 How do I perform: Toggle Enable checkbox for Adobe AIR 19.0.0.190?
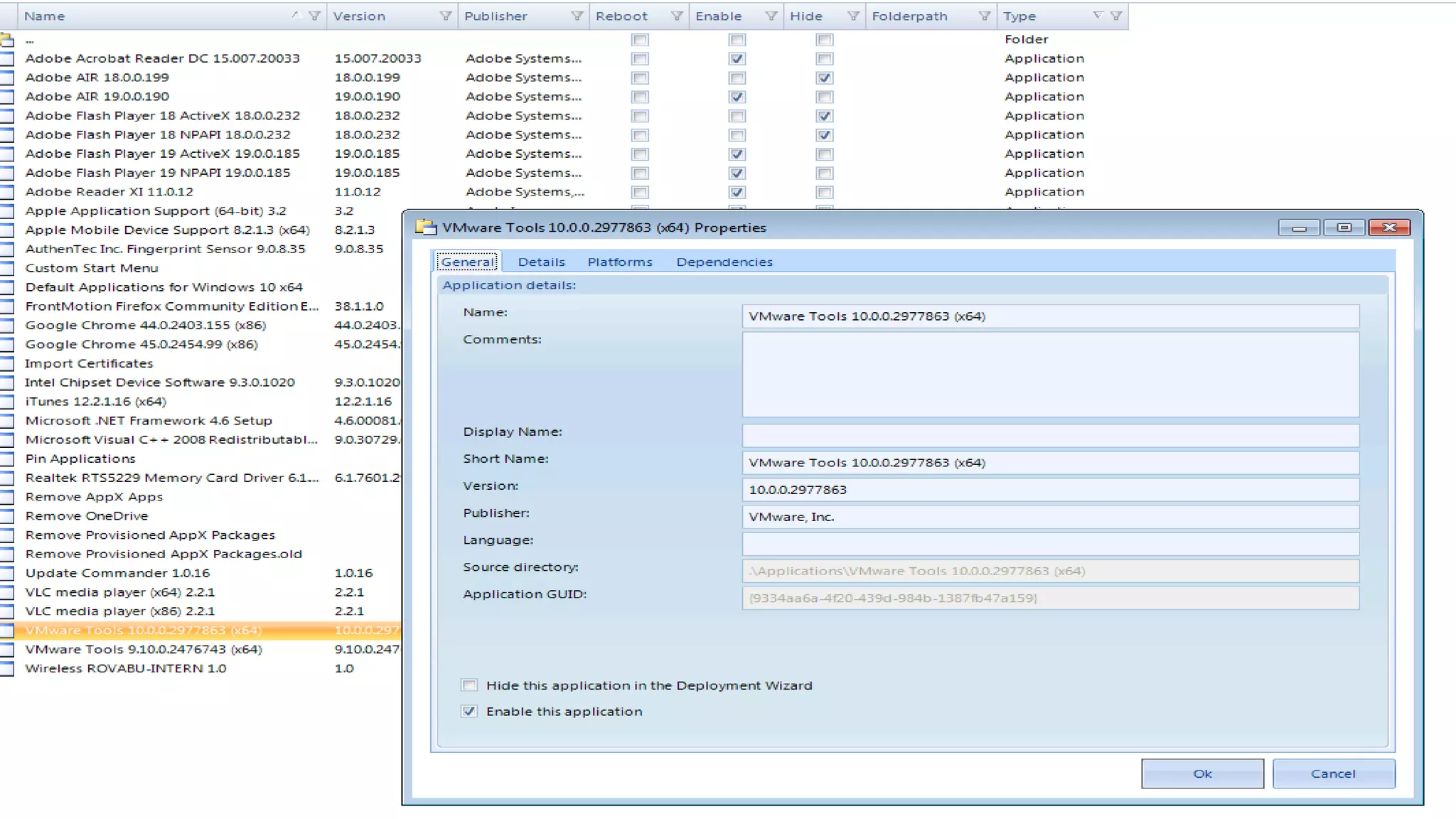point(737,97)
